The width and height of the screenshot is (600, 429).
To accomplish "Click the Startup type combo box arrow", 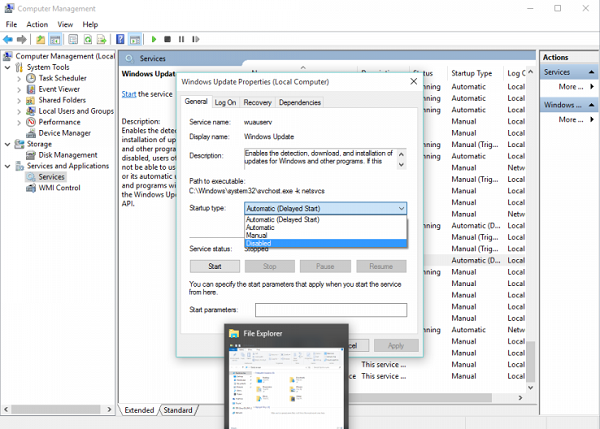I will click(x=401, y=208).
